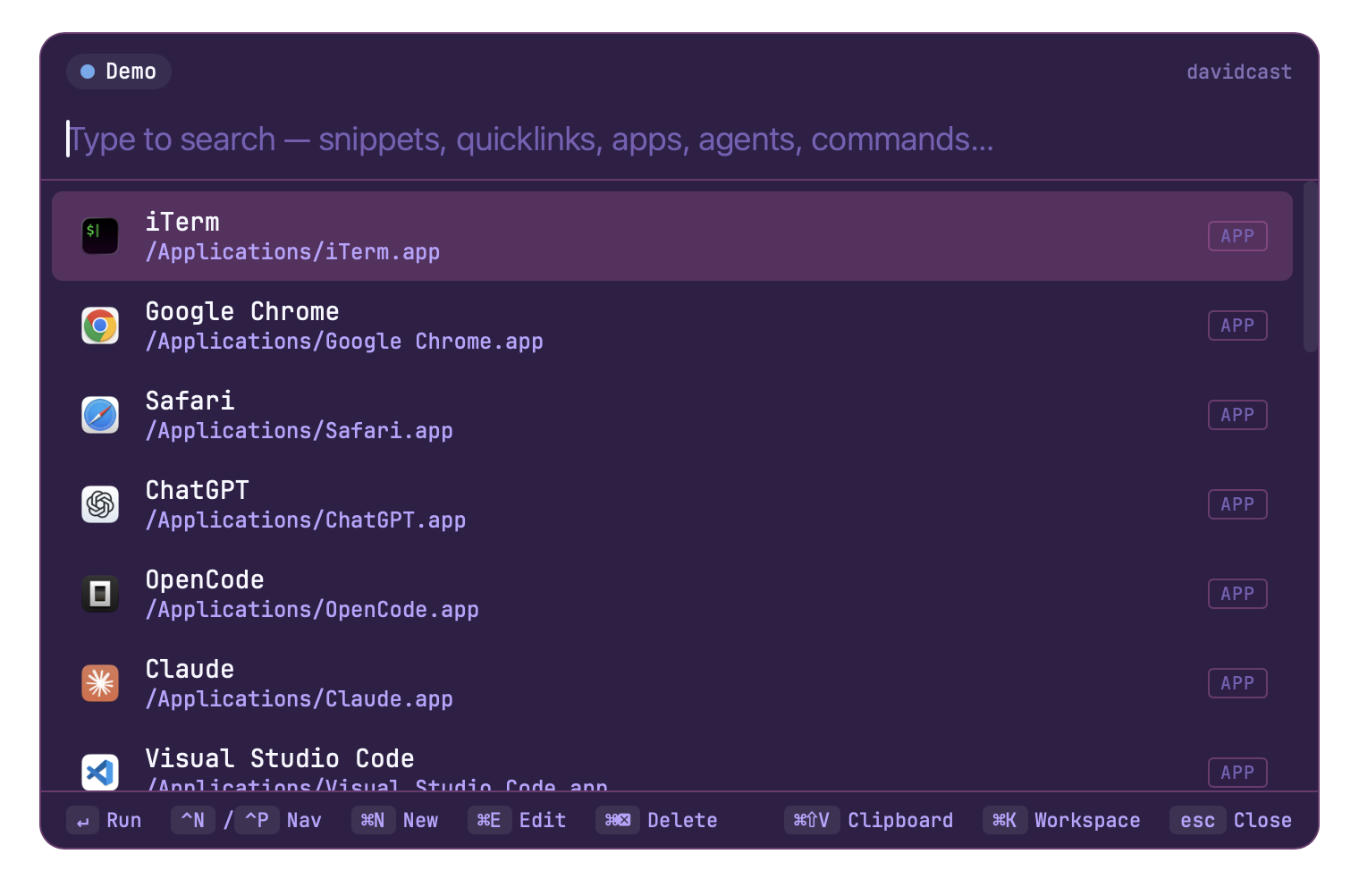This screenshot has height=896, width=1359.
Task: Select the Claude result title
Action: tap(190, 669)
